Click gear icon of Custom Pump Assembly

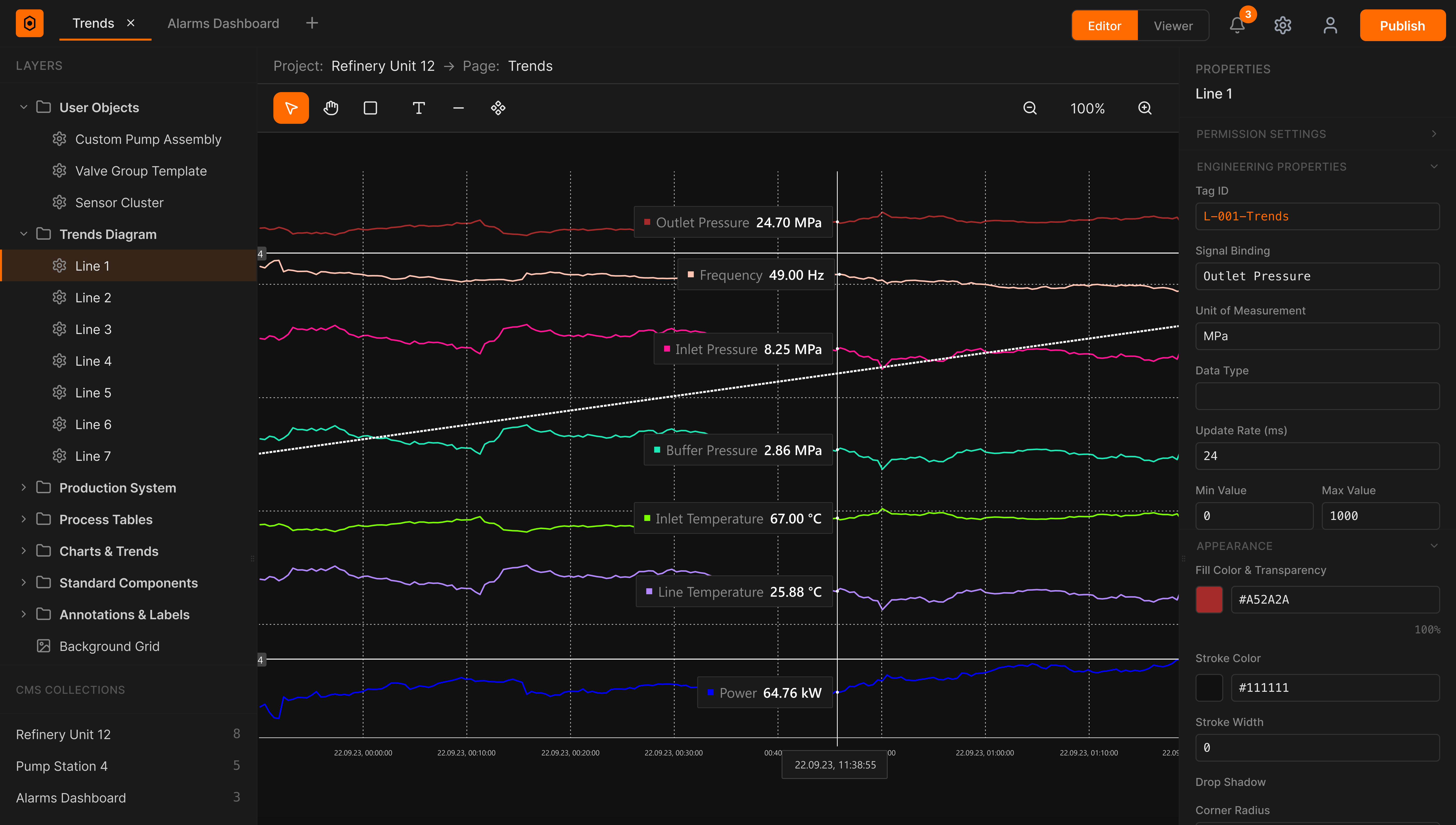pyautogui.click(x=59, y=139)
